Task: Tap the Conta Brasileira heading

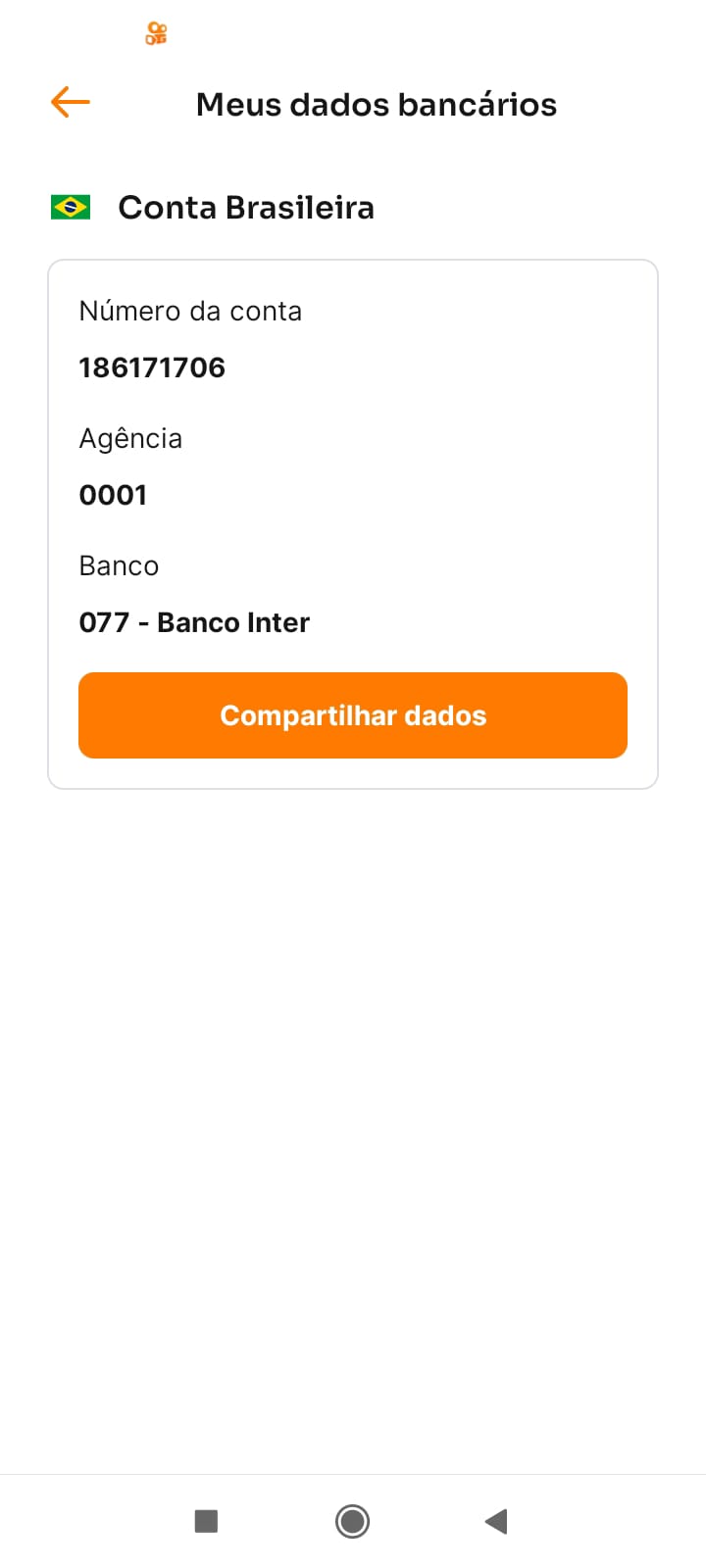Action: click(x=245, y=208)
